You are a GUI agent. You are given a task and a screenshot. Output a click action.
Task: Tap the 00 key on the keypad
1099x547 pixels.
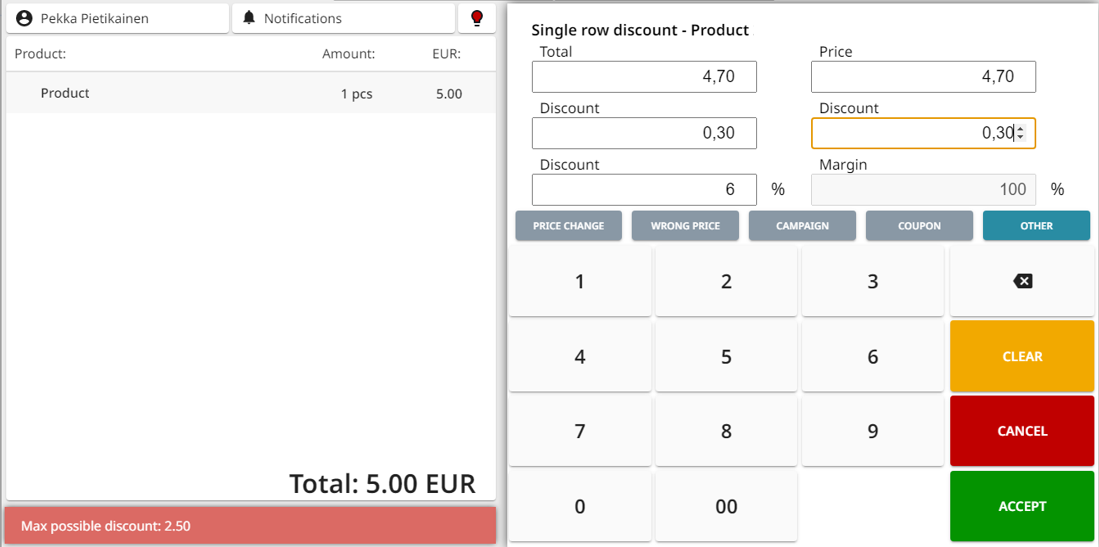pyautogui.click(x=726, y=507)
